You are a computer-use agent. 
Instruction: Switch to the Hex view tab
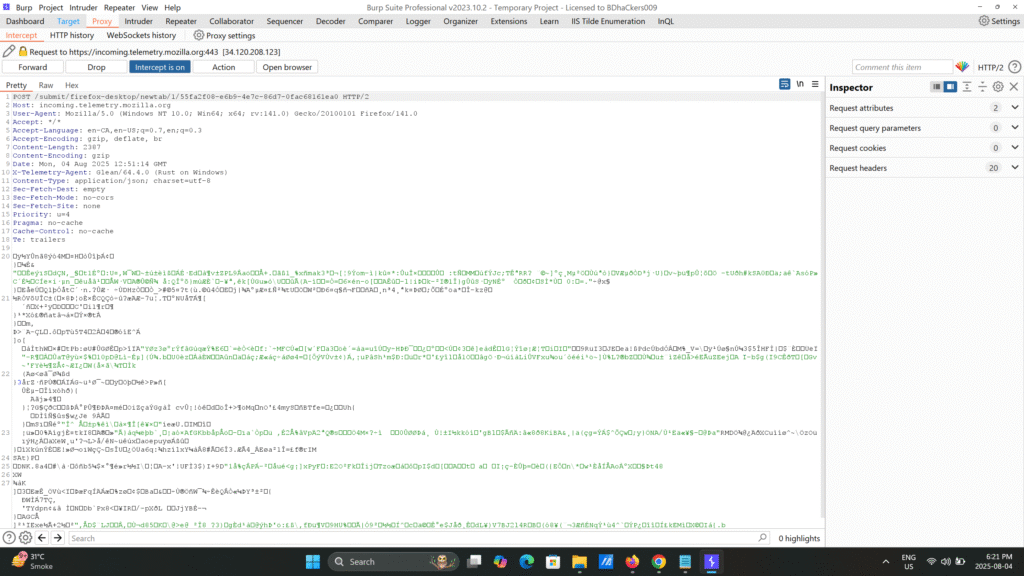tap(71, 85)
